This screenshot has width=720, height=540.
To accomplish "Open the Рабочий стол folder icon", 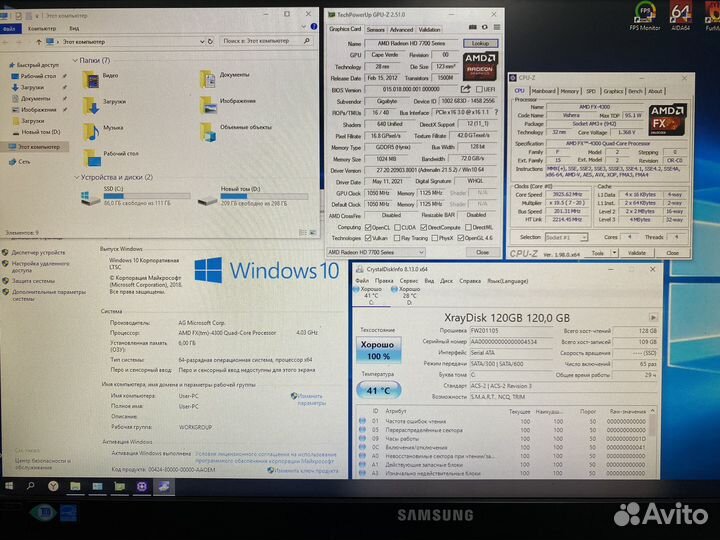I will [x=92, y=158].
